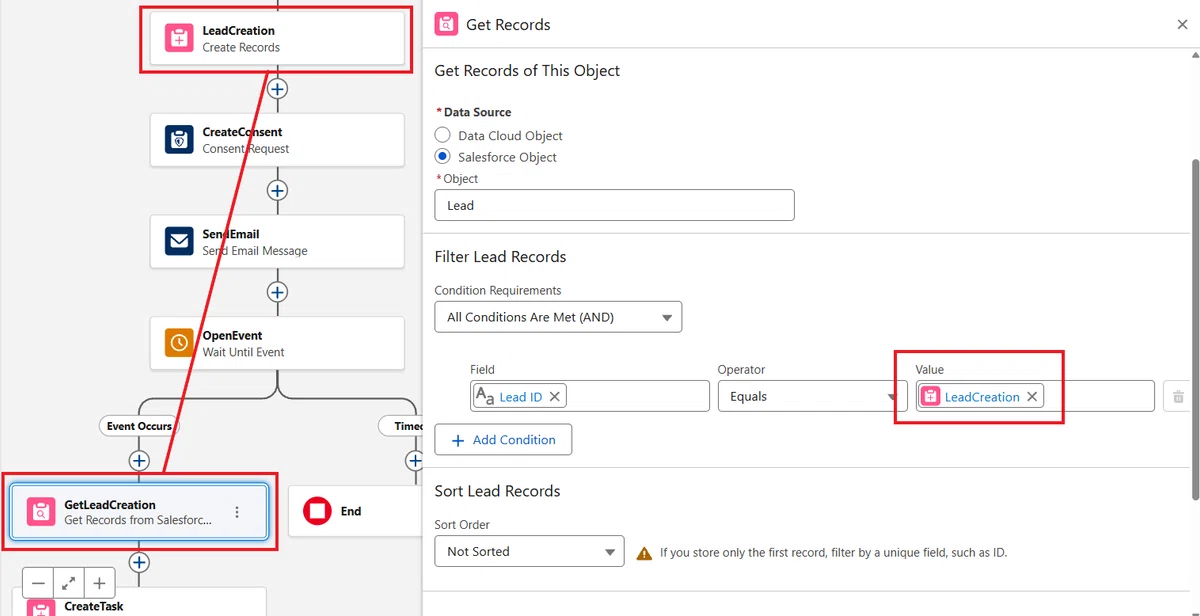
Task: Add element below GetLeadCreation node
Action: 139,563
